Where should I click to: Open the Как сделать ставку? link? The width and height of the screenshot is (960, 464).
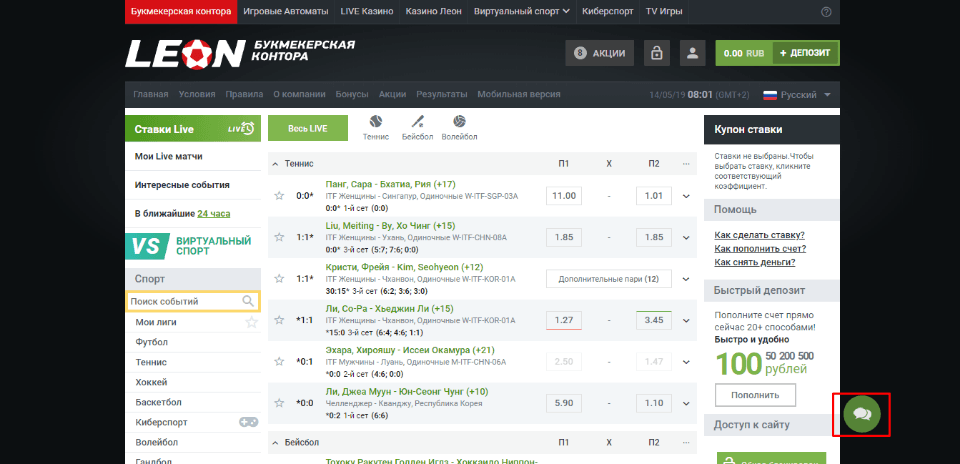click(x=759, y=235)
